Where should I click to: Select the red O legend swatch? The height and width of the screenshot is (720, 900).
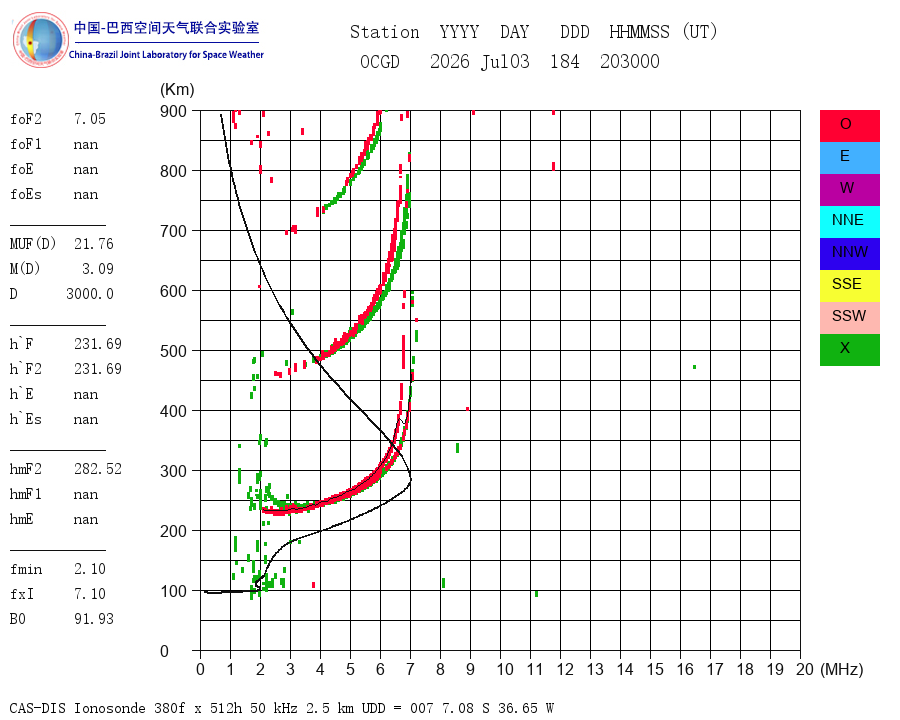point(849,126)
